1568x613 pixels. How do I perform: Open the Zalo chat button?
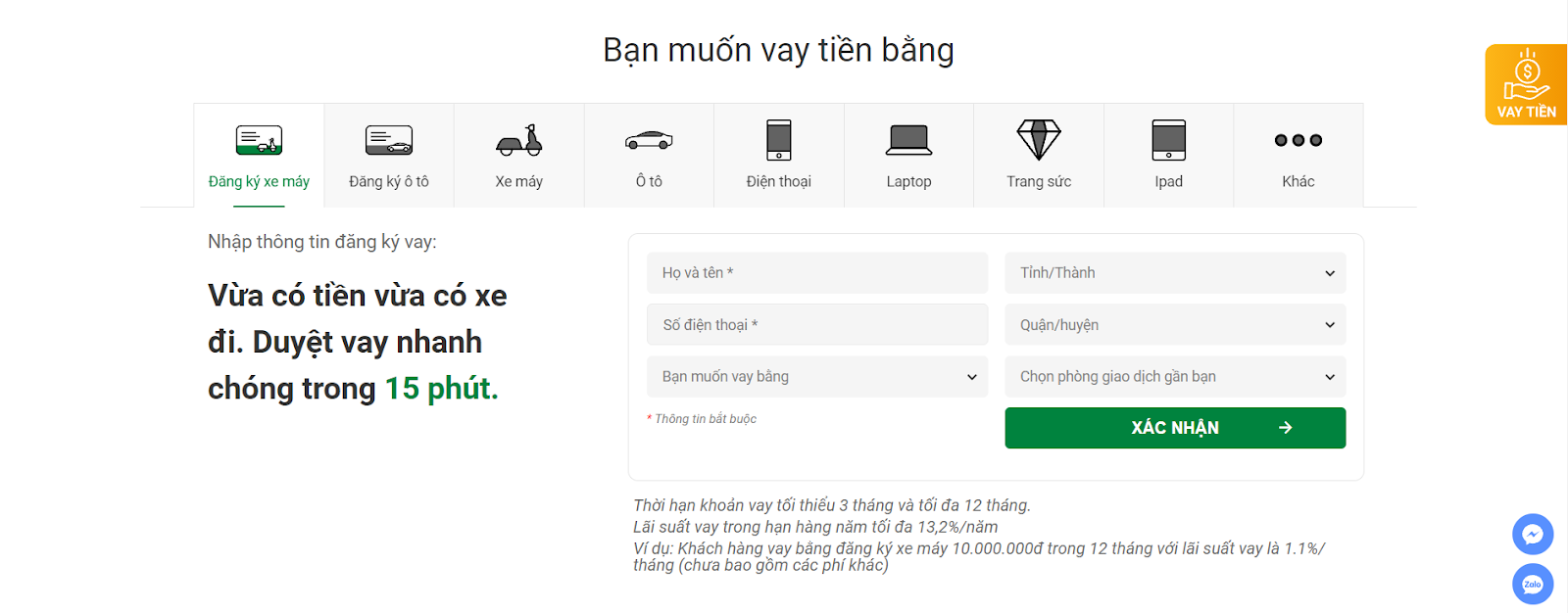tap(1533, 585)
